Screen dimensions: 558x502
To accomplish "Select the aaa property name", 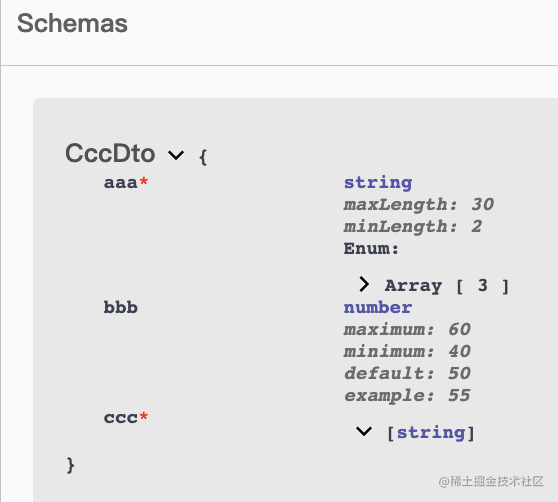I will coord(121,183).
